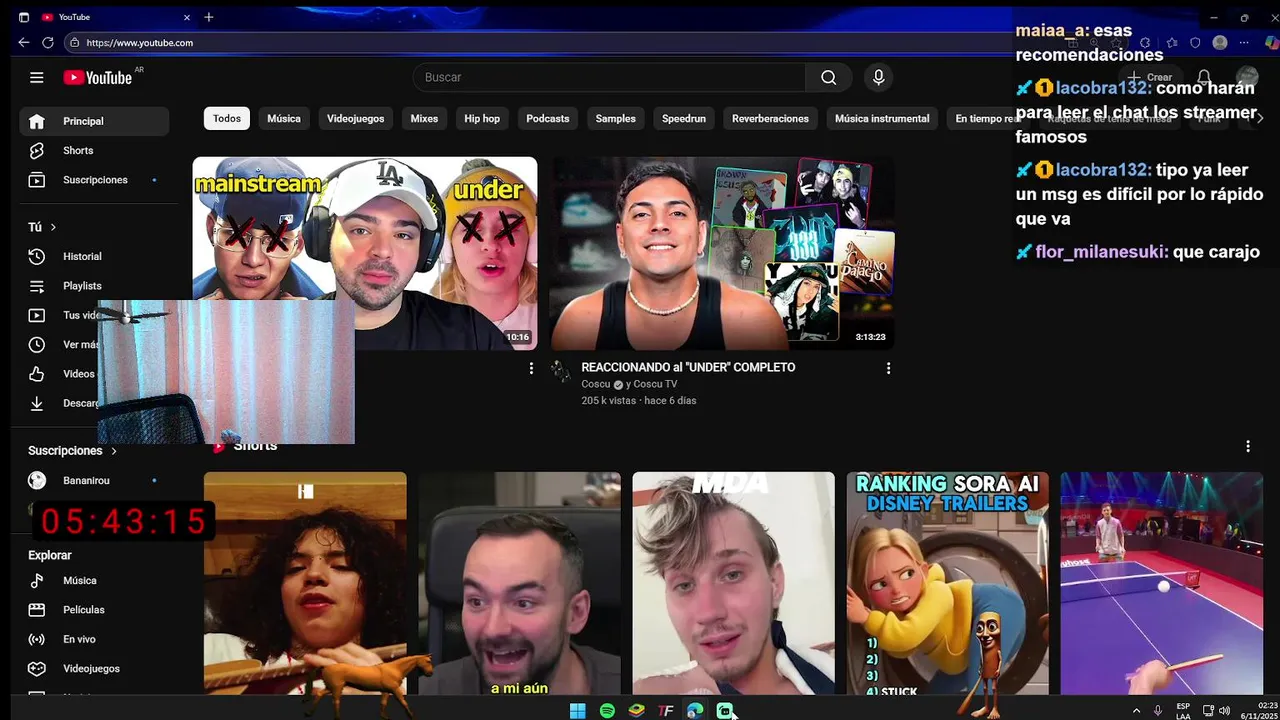Open the Coscu 3:13:23 video thumbnail

tap(722, 253)
